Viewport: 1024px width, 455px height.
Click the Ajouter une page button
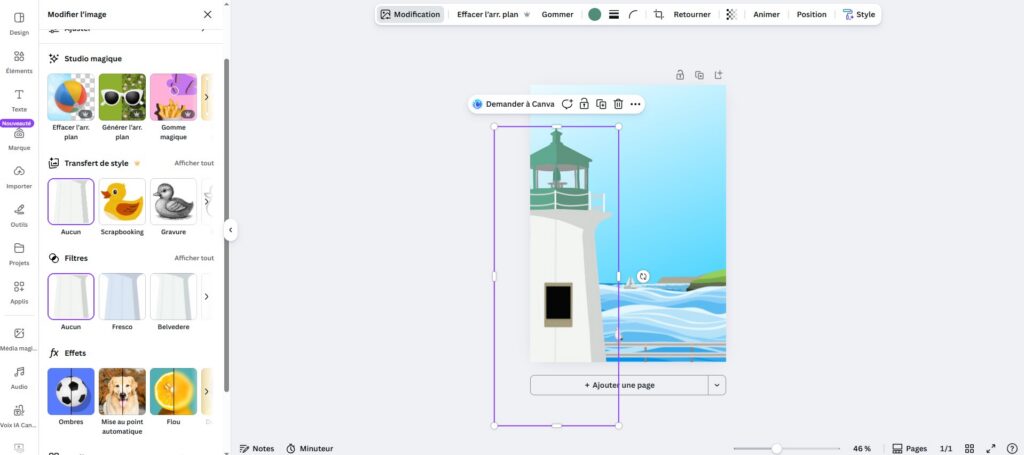(x=619, y=385)
